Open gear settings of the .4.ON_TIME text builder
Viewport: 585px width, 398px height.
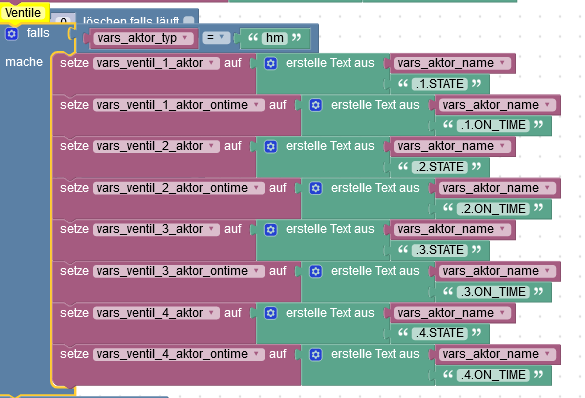(316, 355)
